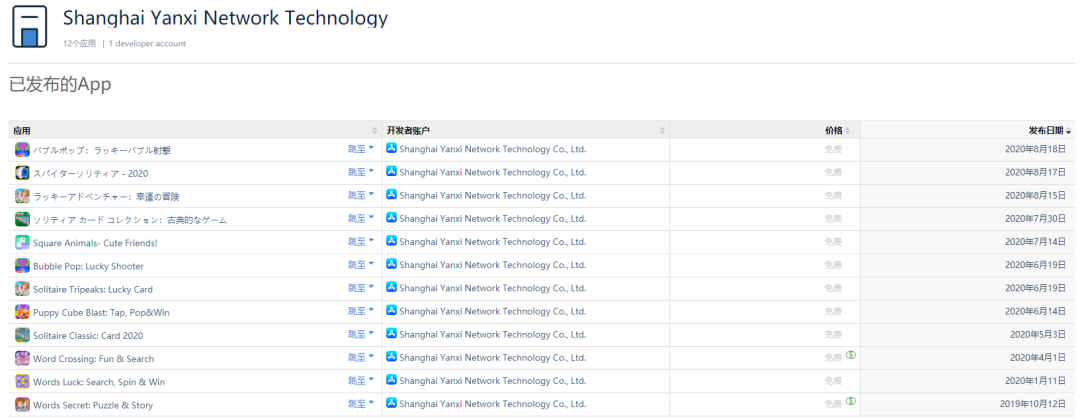Sort table by 价格 column header
This screenshot has width=1080, height=419.
[x=834, y=131]
